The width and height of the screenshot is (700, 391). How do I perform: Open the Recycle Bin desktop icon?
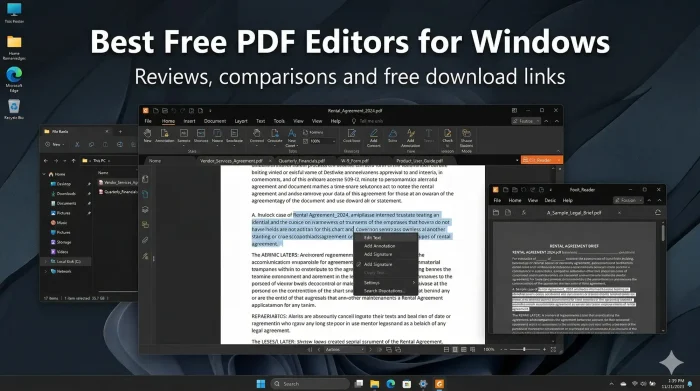14,109
